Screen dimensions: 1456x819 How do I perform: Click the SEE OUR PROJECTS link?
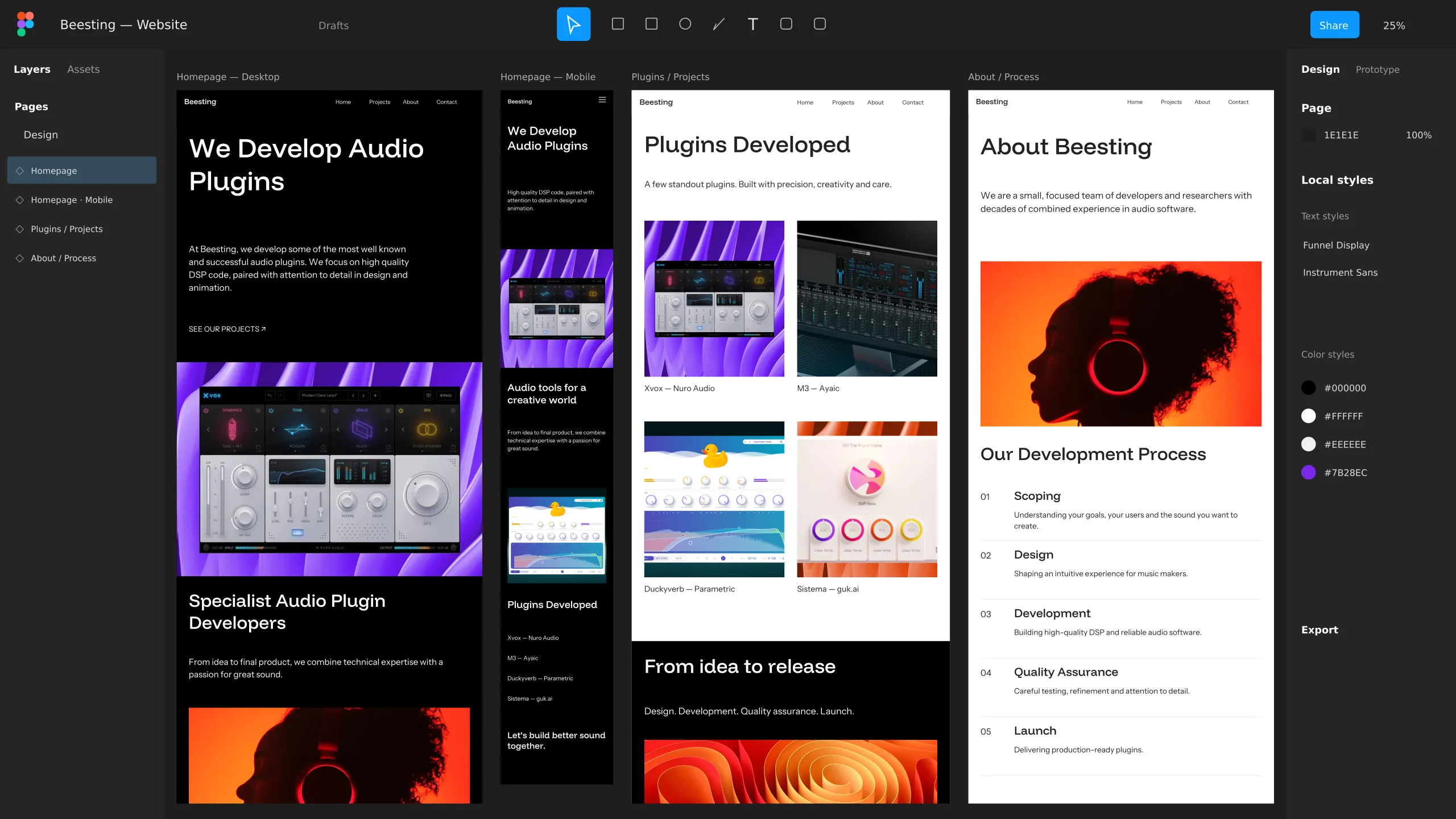click(227, 329)
